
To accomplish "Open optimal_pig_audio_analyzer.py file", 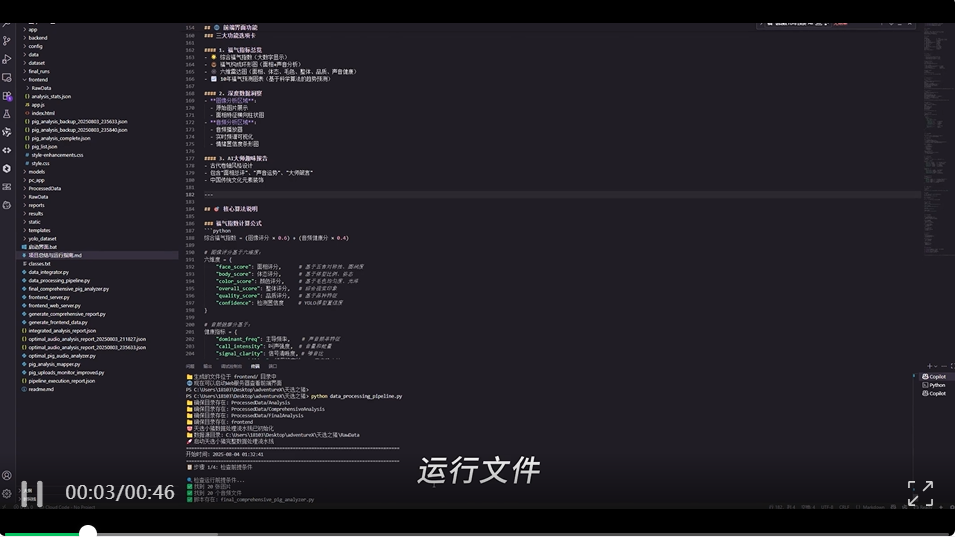I will coord(62,356).
